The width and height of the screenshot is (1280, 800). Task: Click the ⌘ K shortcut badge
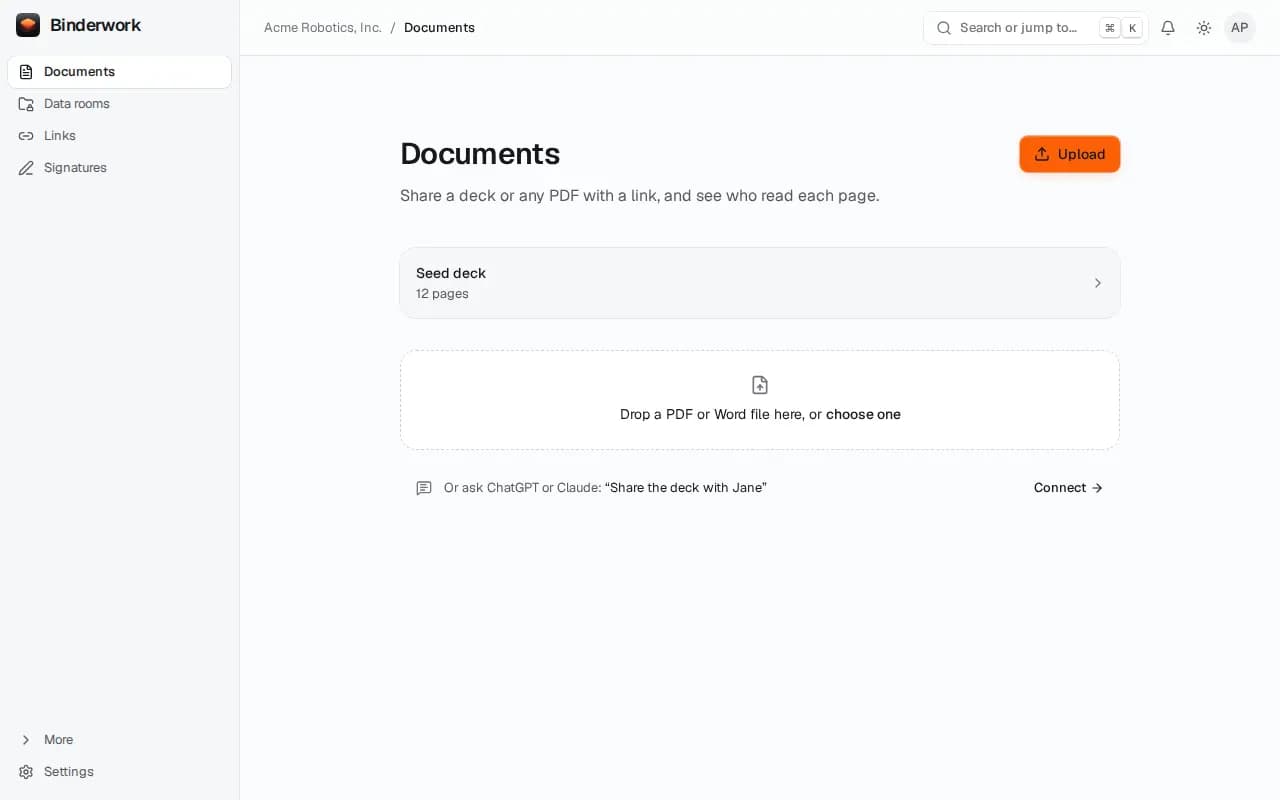pyautogui.click(x=1121, y=28)
